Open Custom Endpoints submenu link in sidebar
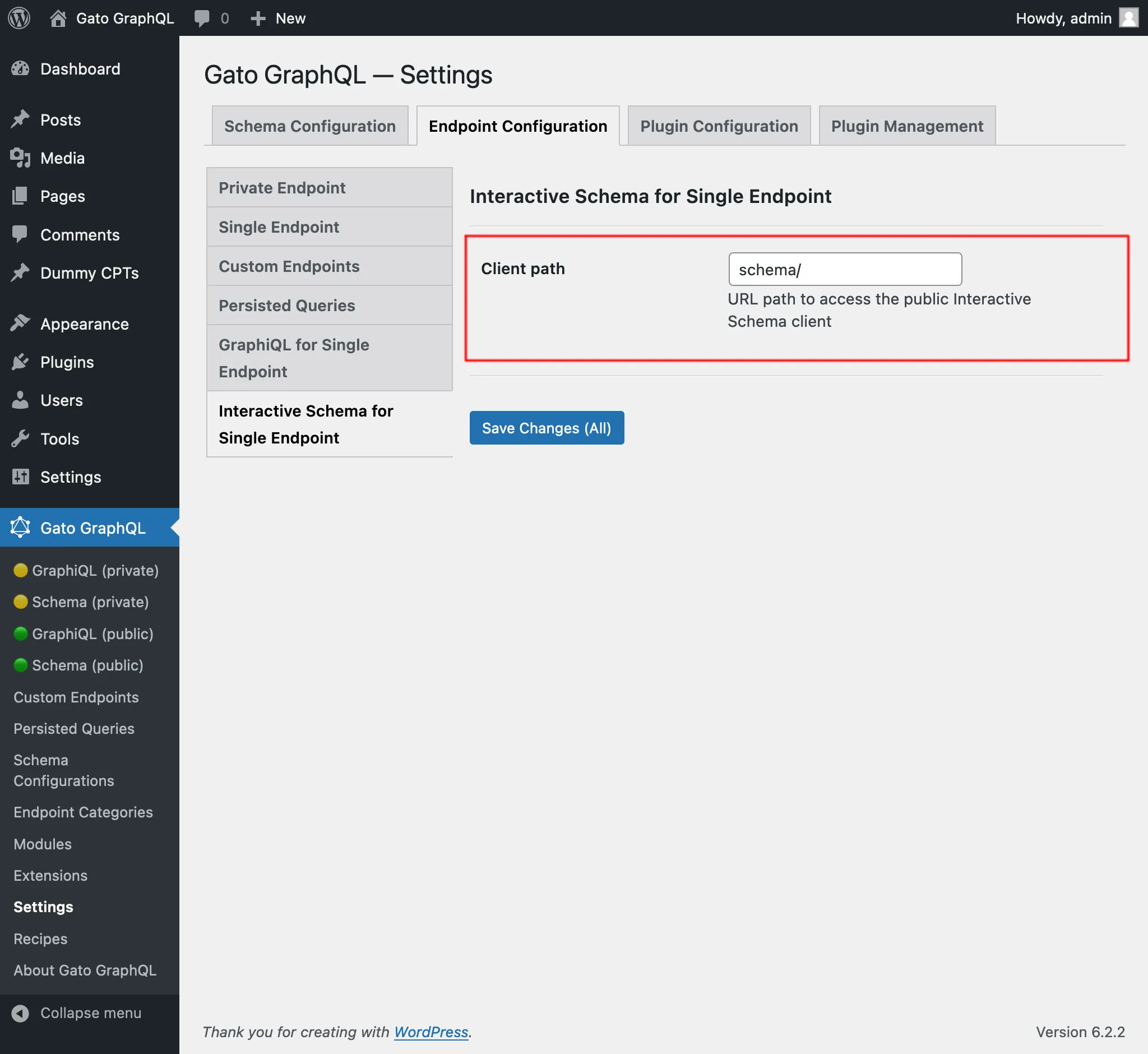 pyautogui.click(x=76, y=697)
